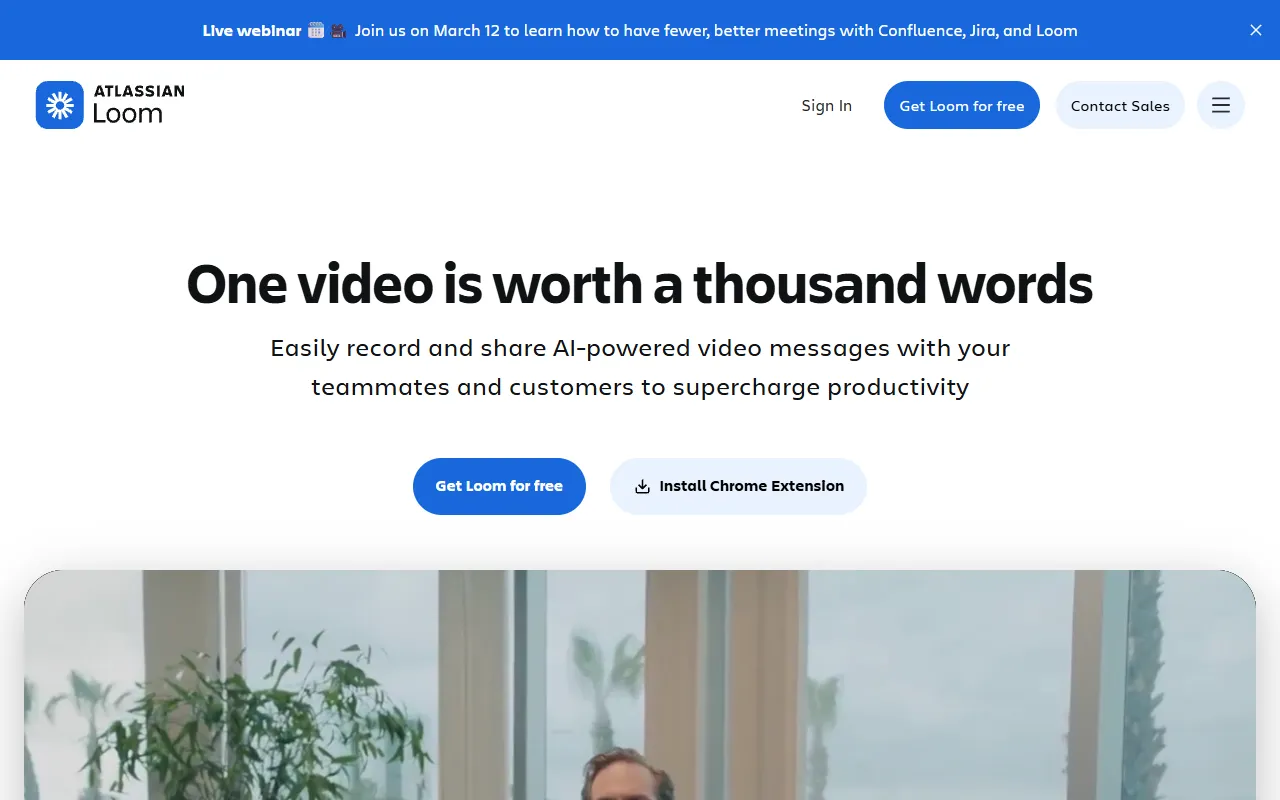Click the Loom wordmark text in logo
The width and height of the screenshot is (1280, 800).
128,114
